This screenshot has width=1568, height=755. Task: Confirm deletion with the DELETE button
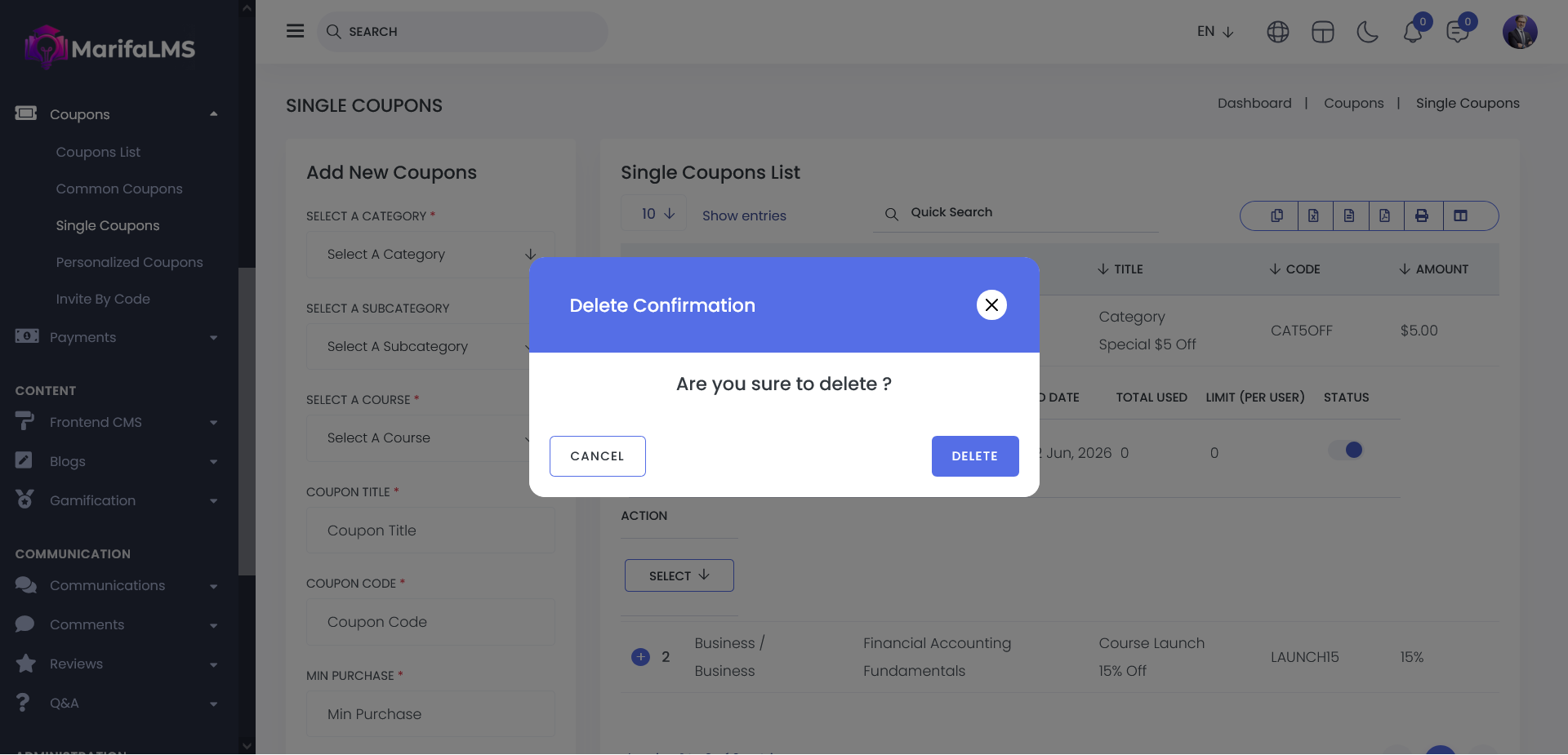(x=974, y=456)
